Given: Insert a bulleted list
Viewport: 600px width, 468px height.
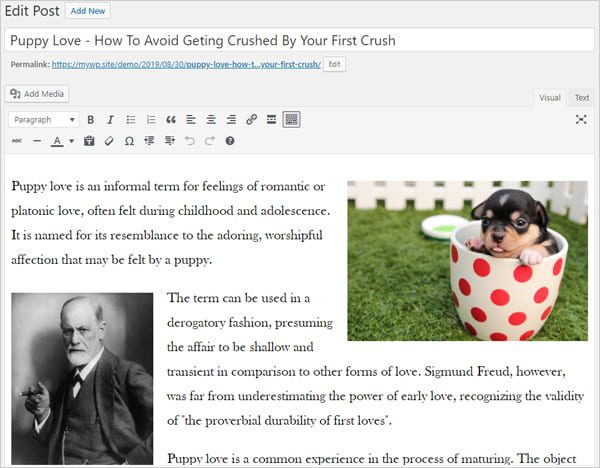Looking at the screenshot, I should (131, 120).
